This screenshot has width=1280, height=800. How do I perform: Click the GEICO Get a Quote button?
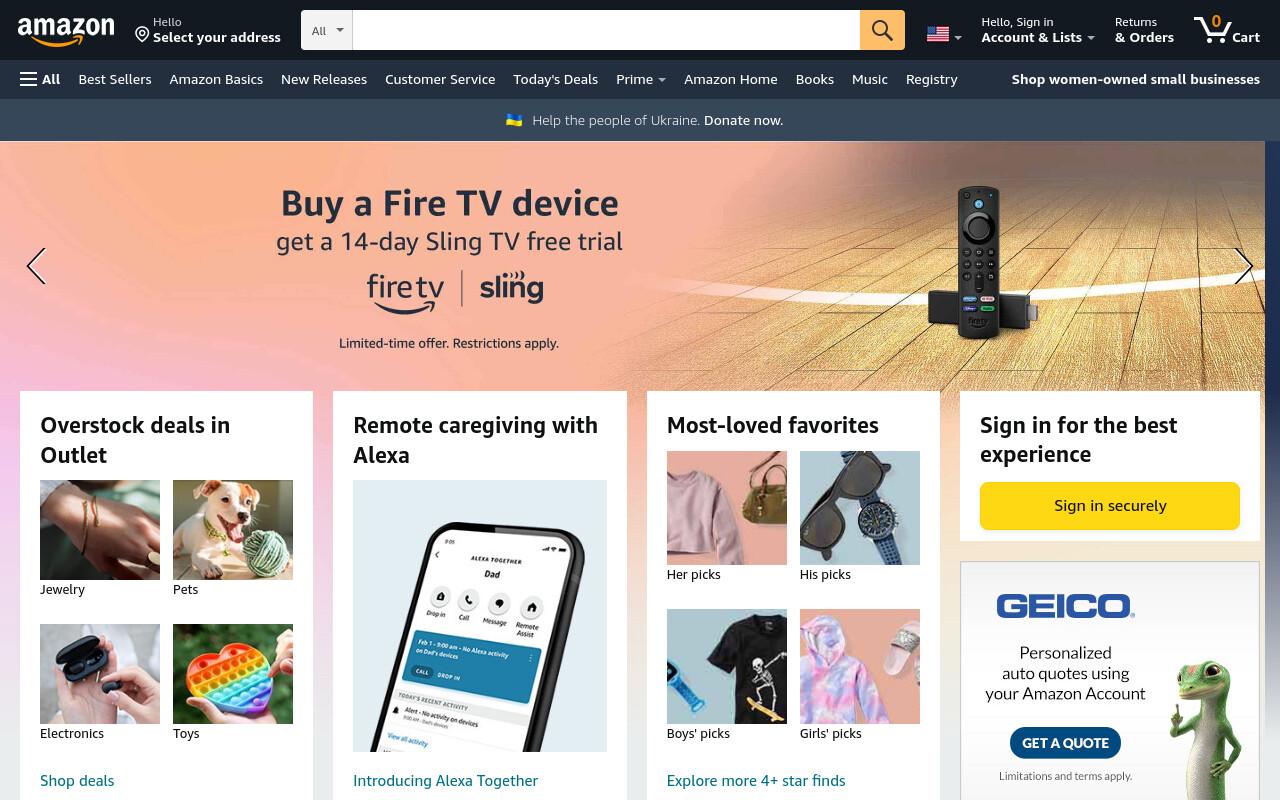pos(1065,743)
